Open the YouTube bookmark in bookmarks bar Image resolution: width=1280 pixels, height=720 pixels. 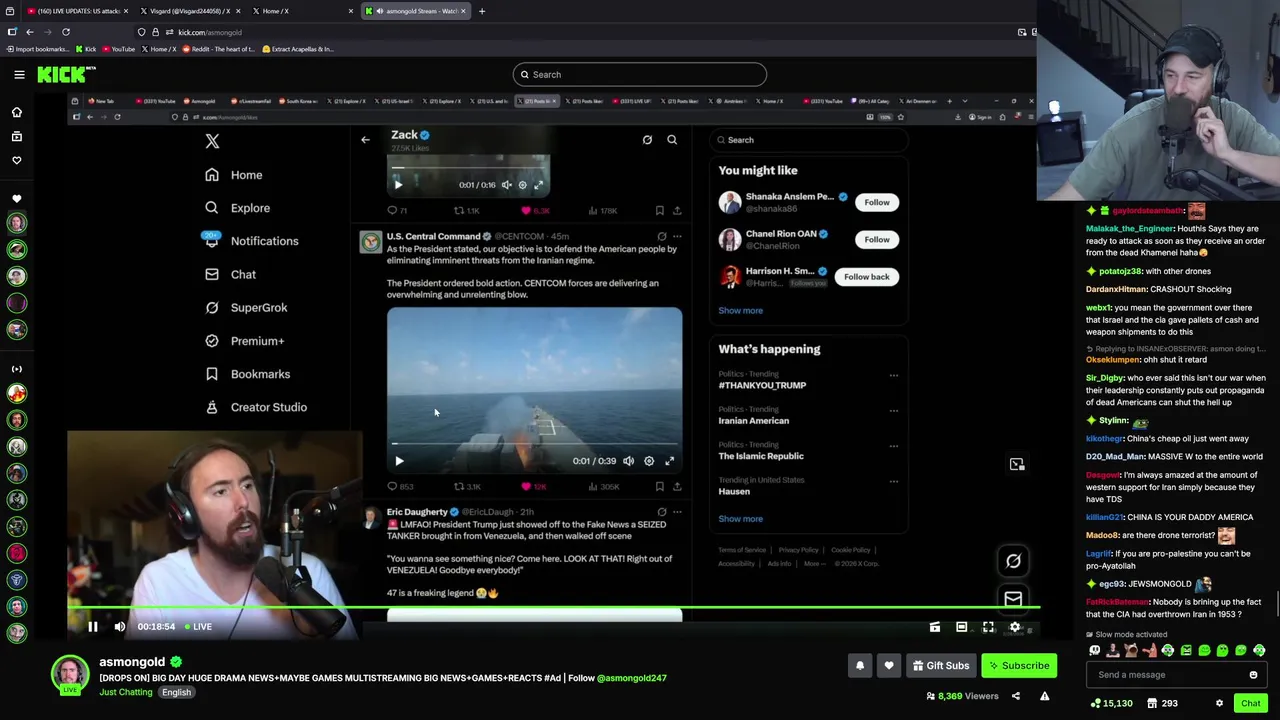pyautogui.click(x=117, y=49)
